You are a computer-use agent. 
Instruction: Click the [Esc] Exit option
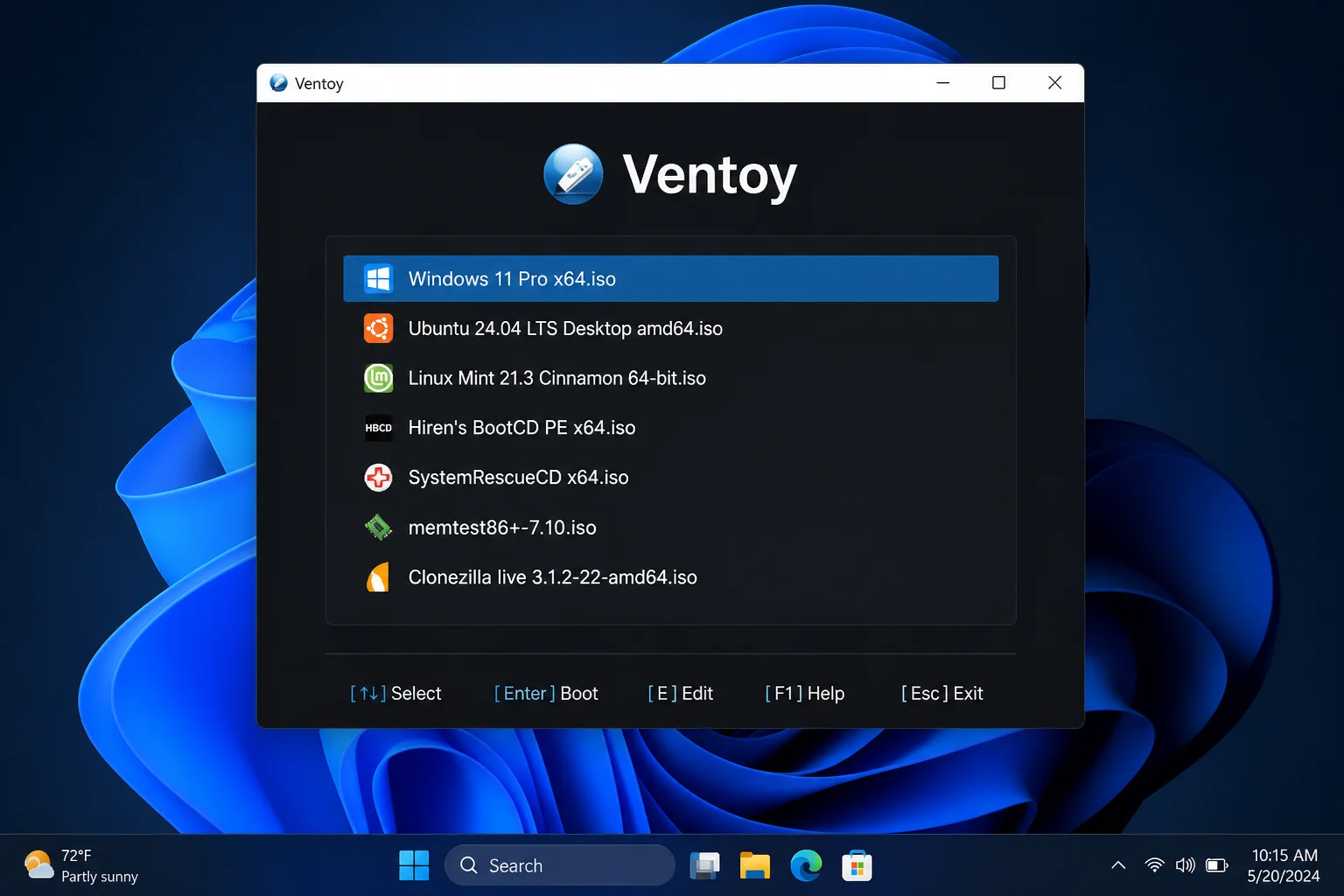tap(941, 694)
